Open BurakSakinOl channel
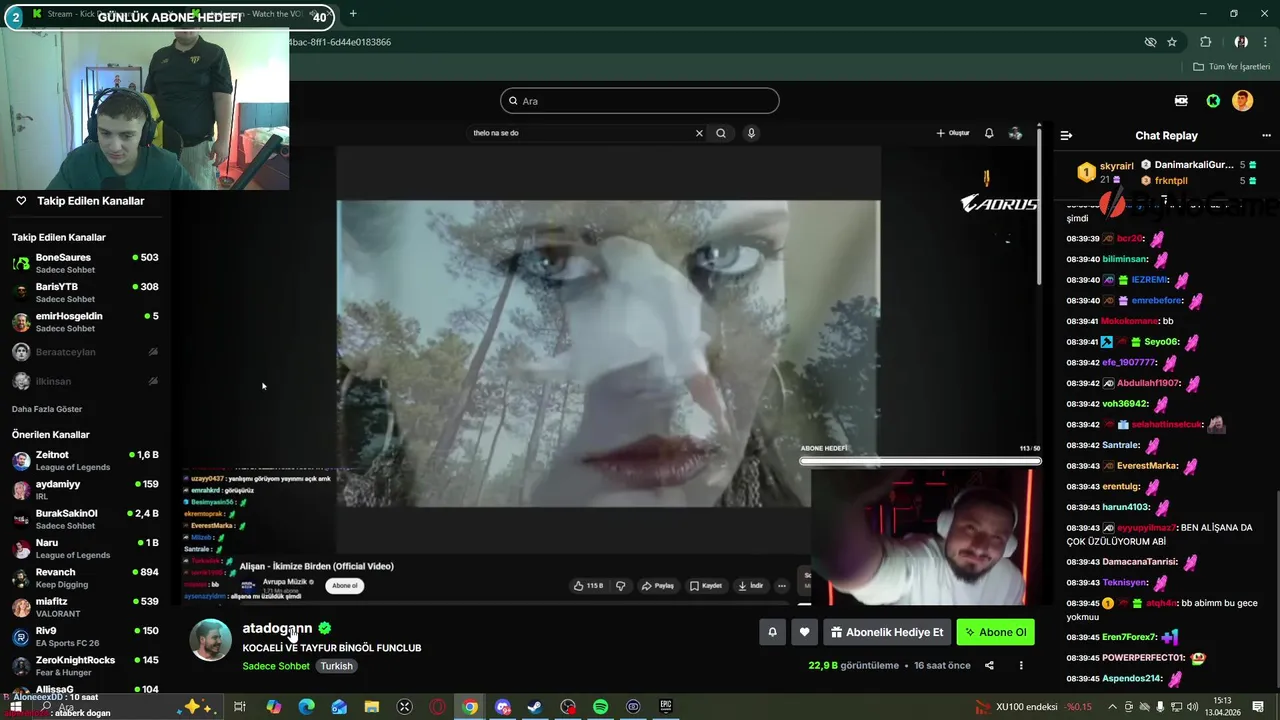This screenshot has width=1280, height=720. (x=85, y=519)
